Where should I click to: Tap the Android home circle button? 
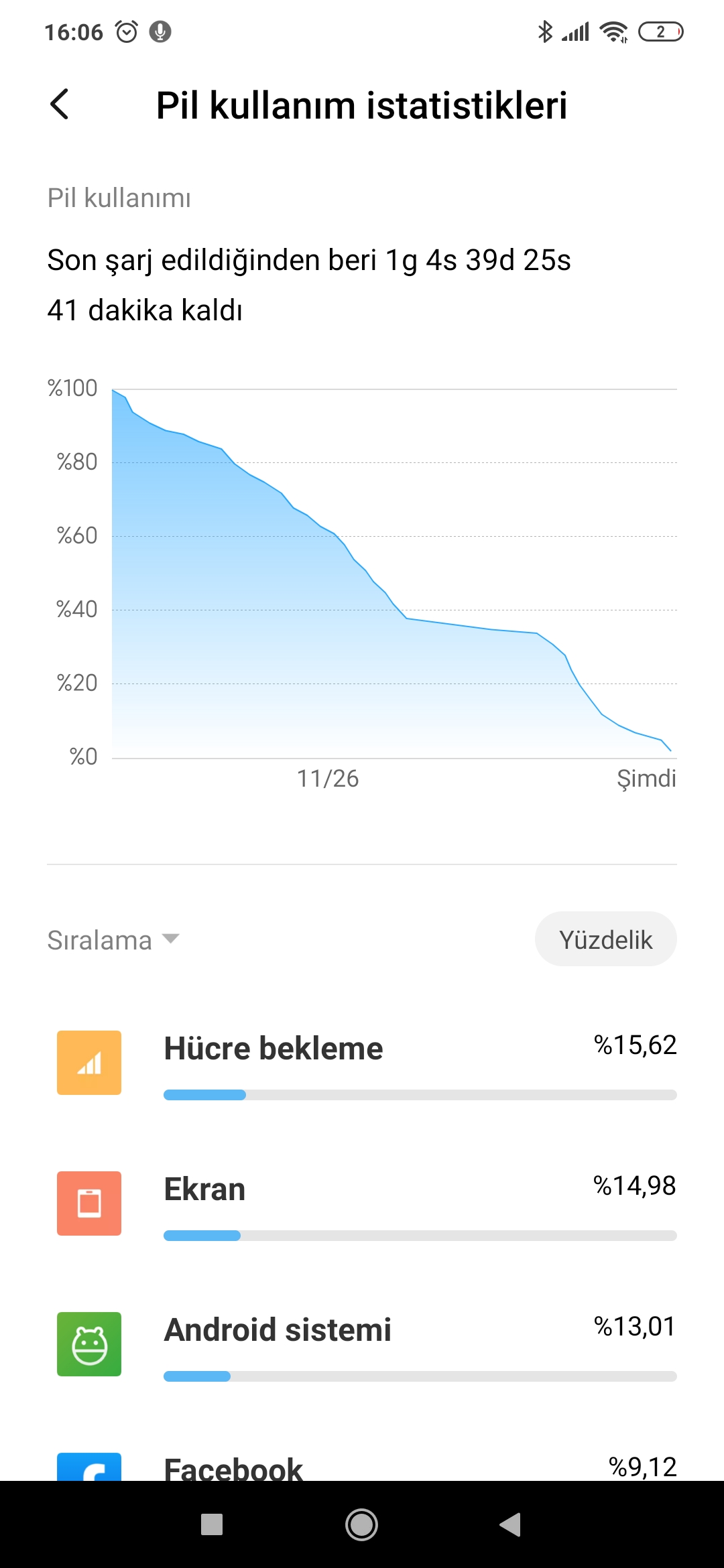pos(361,1524)
